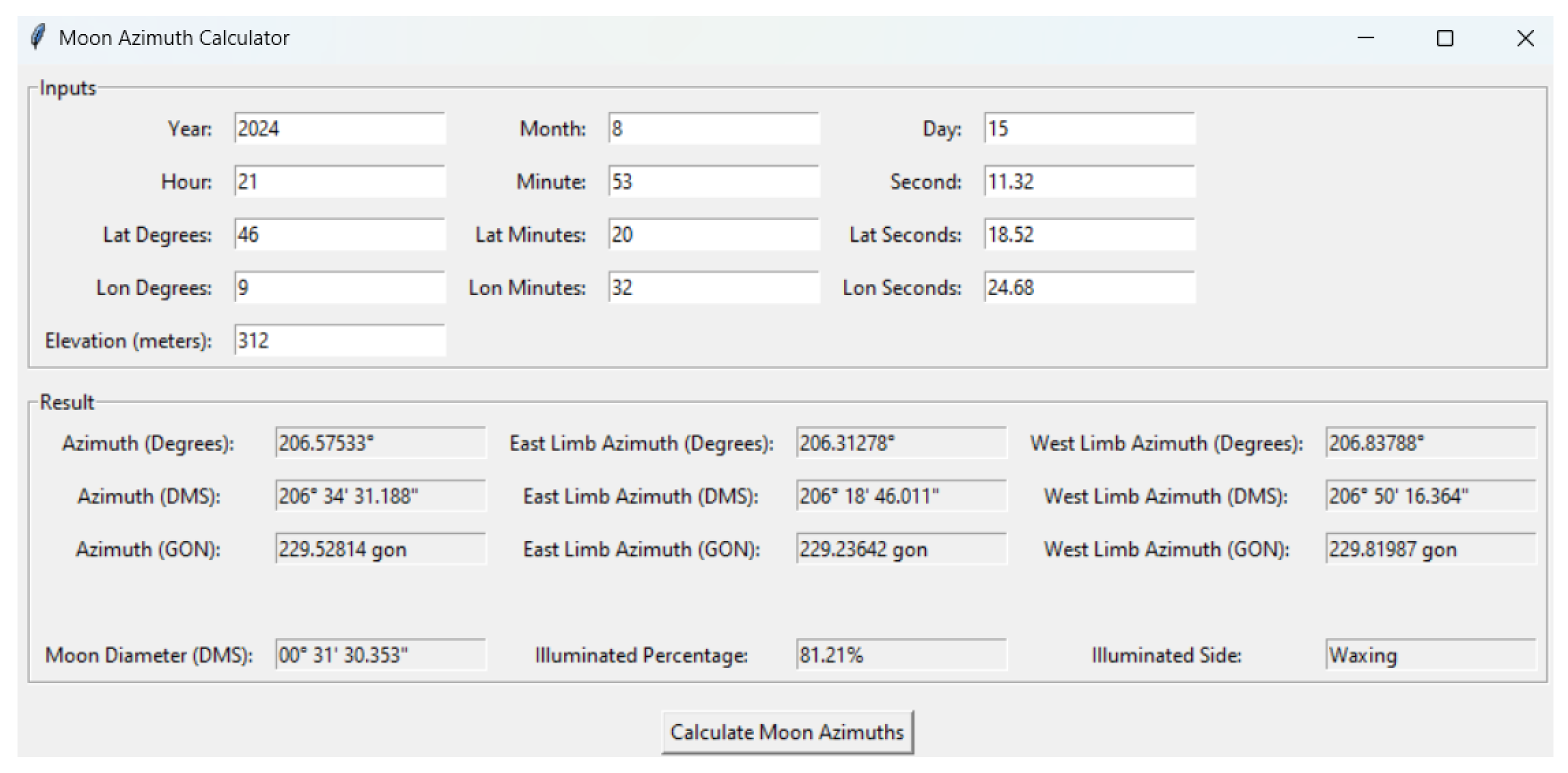Click the 'Lon Minutes:' label

click(x=527, y=287)
